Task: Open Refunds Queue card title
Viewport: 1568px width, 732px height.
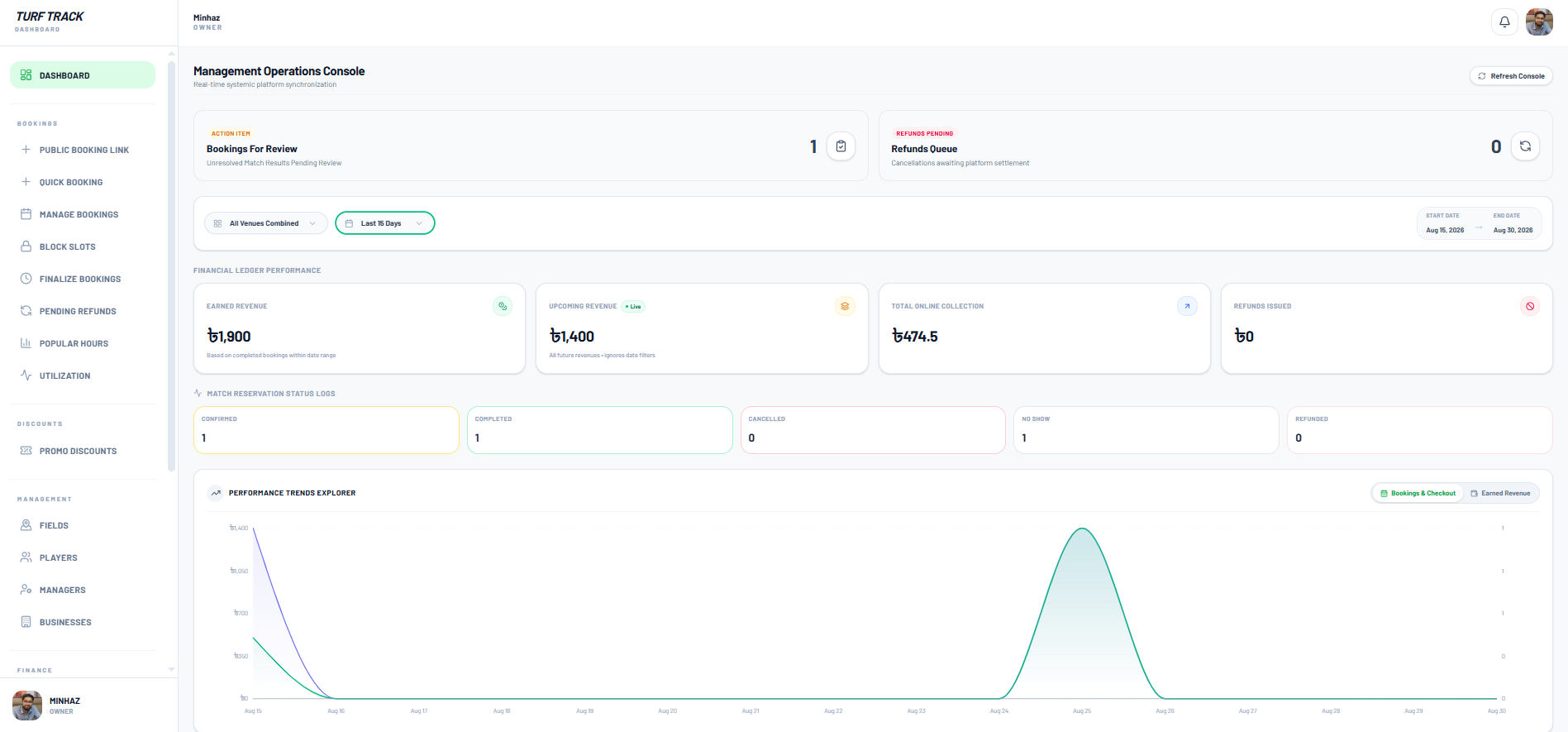Action: tap(924, 149)
